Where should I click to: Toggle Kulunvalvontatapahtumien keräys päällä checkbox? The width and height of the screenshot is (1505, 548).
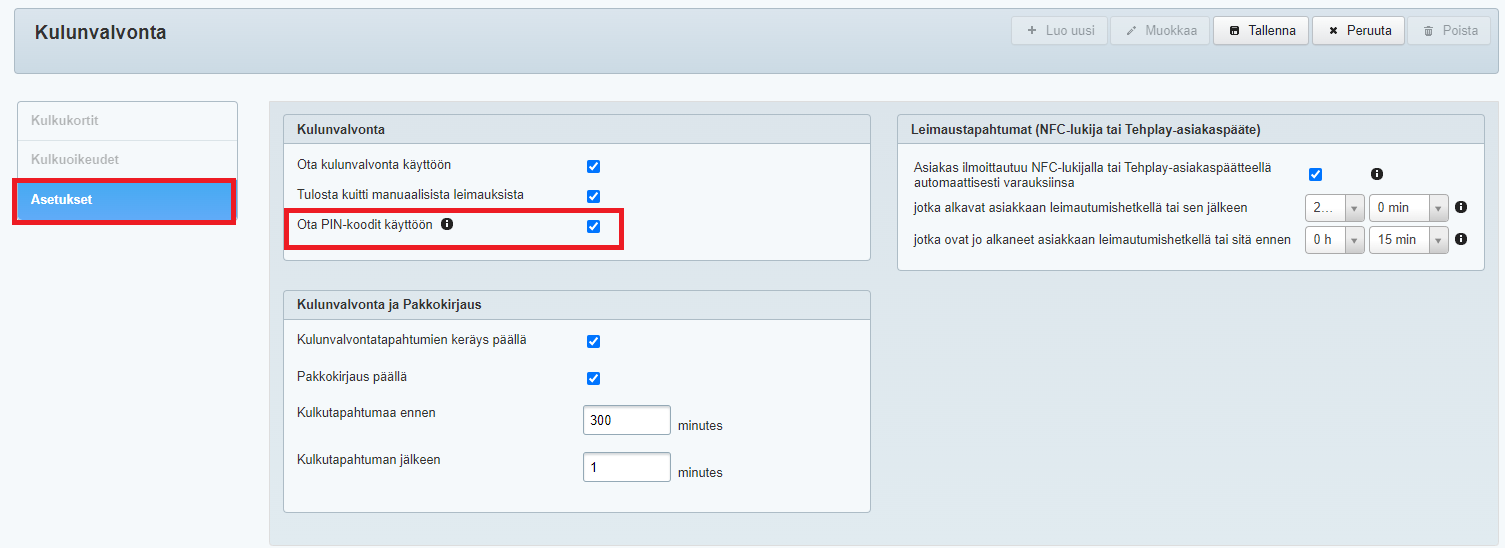point(593,342)
